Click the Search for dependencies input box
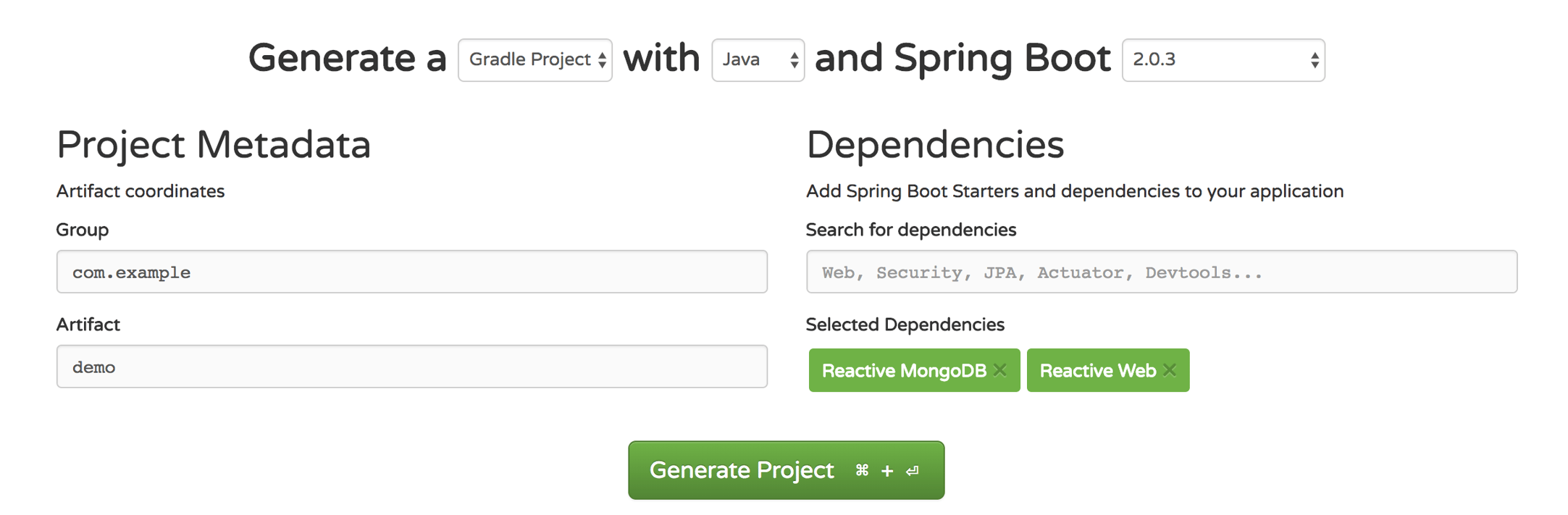The image size is (1568, 515). (1162, 272)
